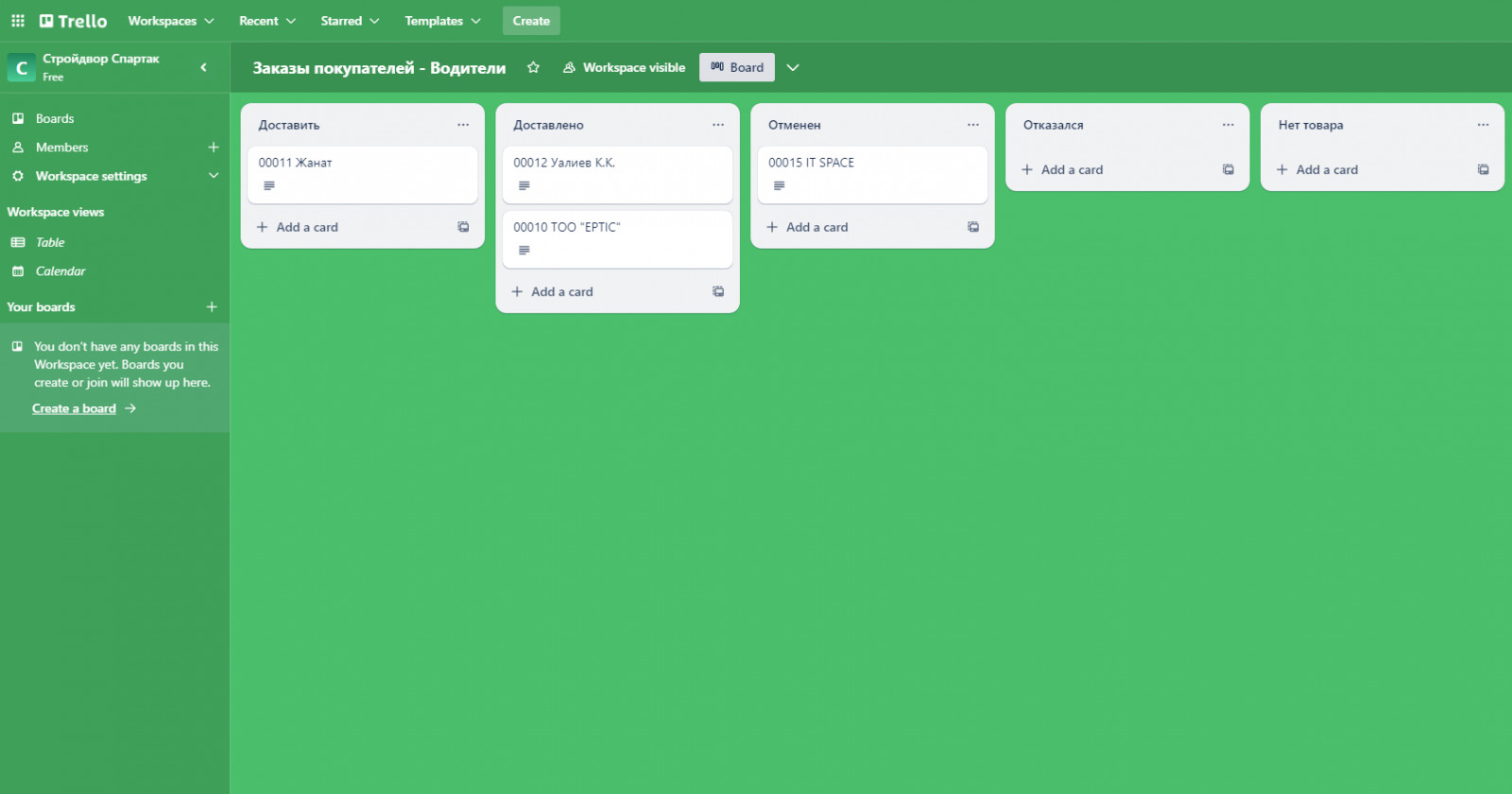This screenshot has height=794, width=1512.
Task: Open list actions menu for Отказался
Action: (1228, 125)
